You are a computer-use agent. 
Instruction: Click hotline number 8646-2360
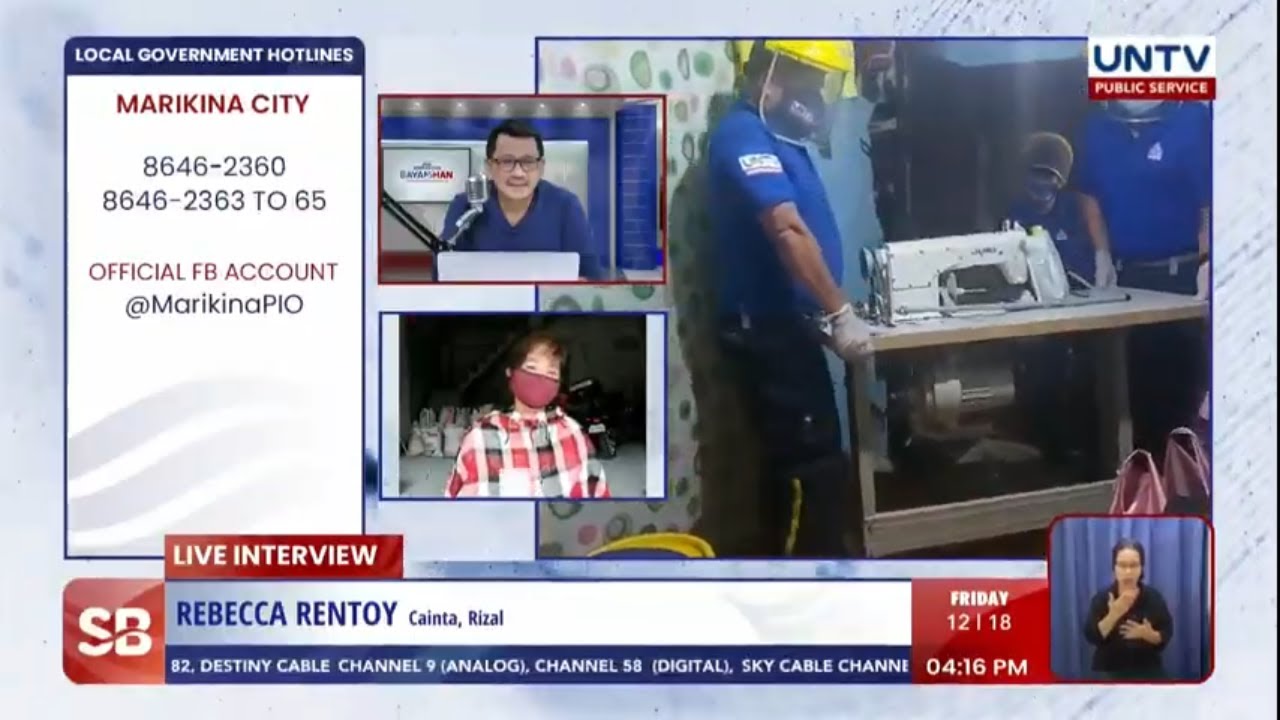pos(214,166)
